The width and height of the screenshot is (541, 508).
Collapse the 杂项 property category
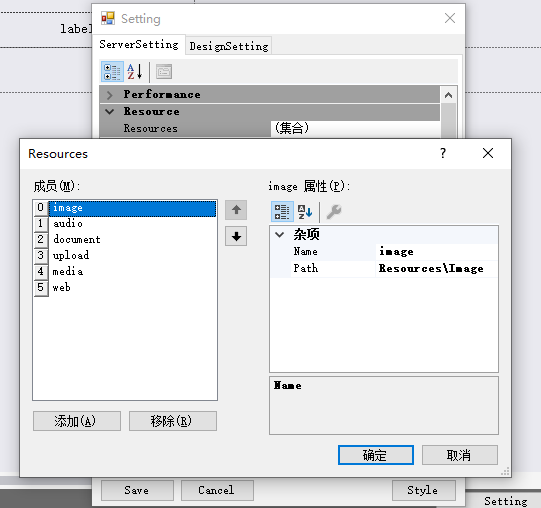tap(279, 235)
